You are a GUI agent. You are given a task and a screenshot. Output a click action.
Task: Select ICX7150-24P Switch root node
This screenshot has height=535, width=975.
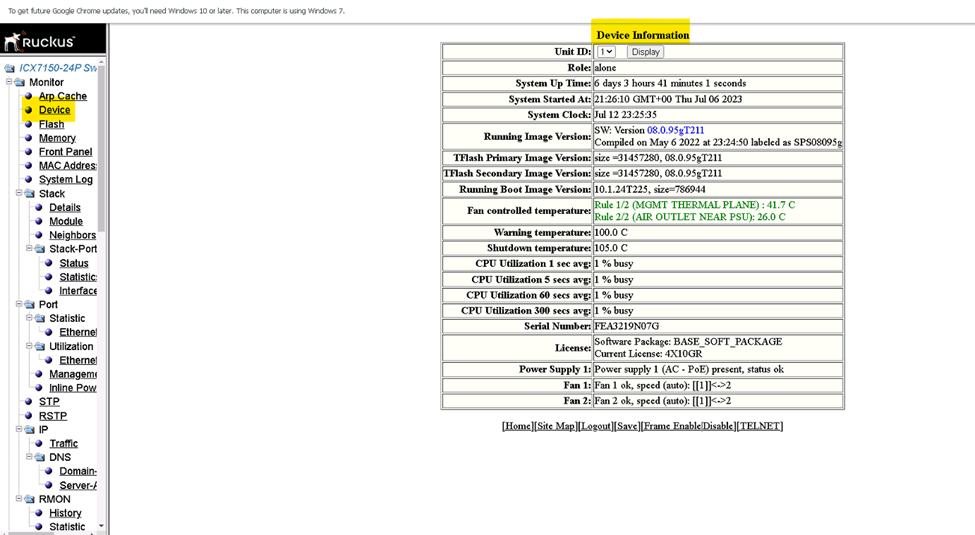coord(57,68)
